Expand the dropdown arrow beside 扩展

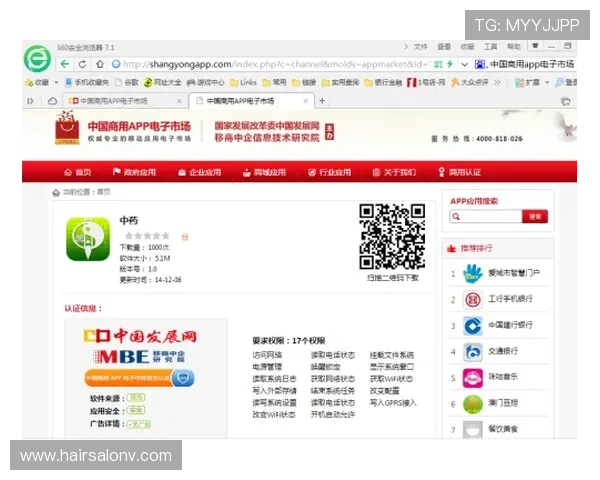[547, 82]
